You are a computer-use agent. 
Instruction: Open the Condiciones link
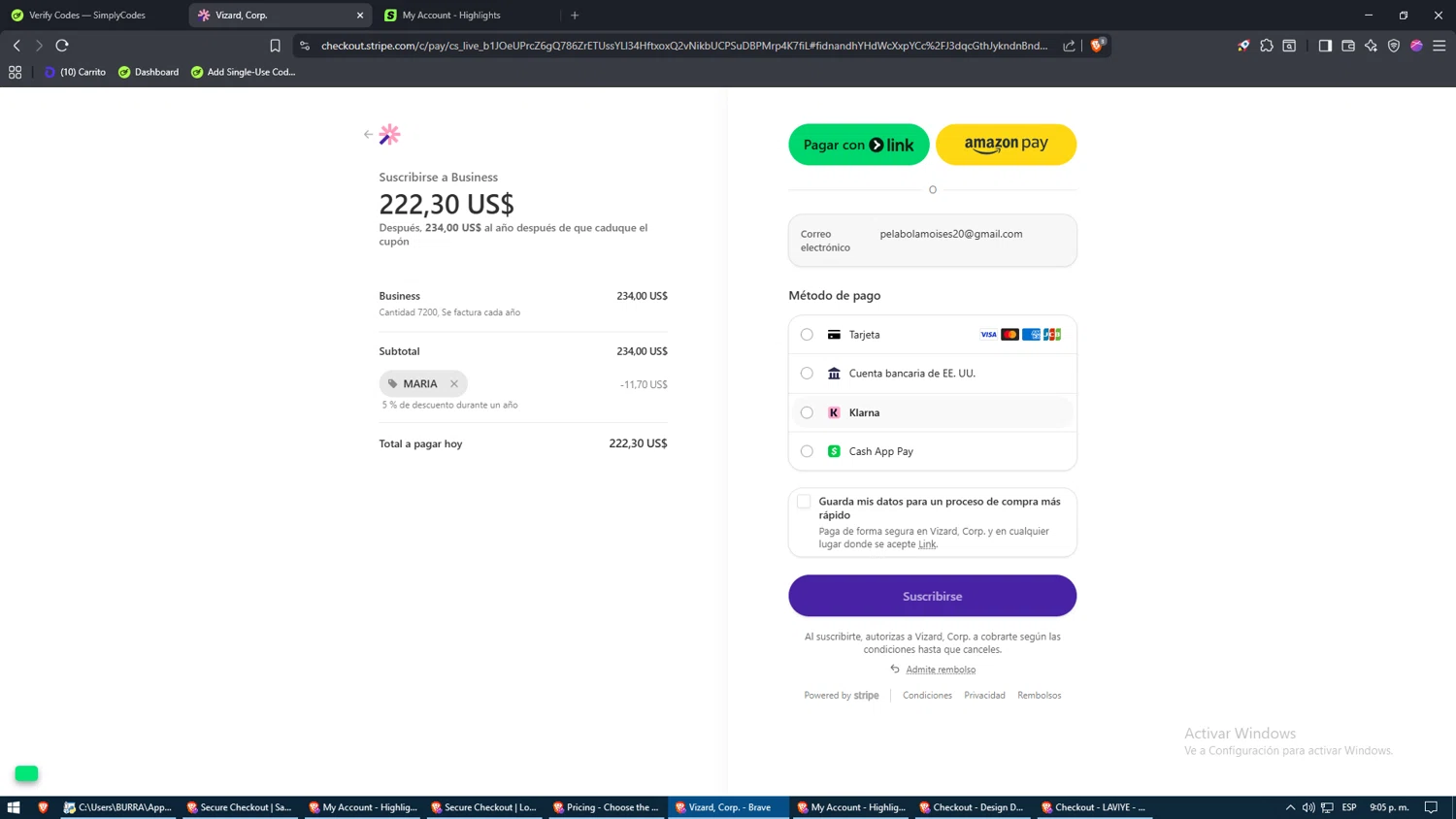coord(927,696)
